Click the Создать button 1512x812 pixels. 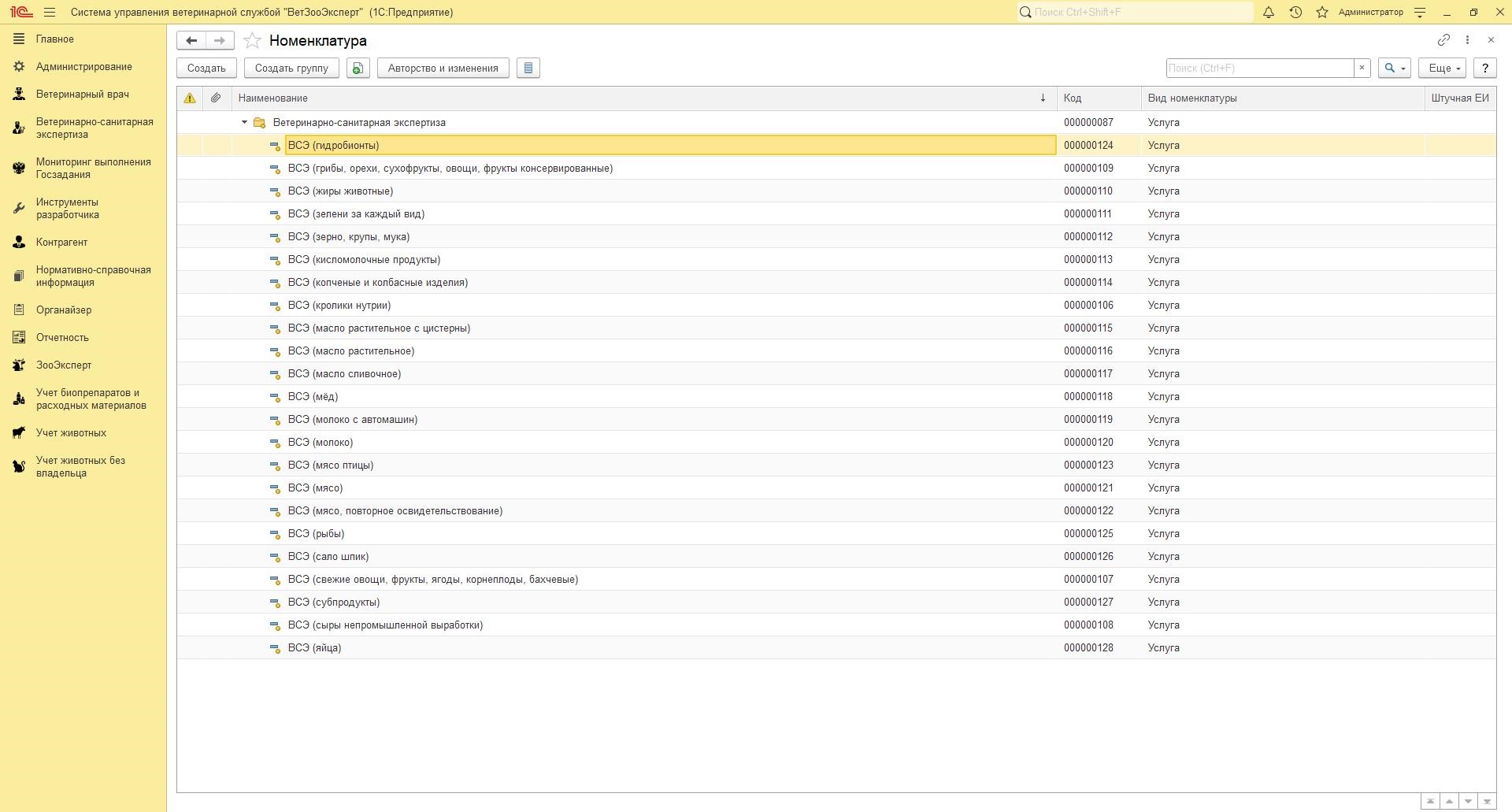pyautogui.click(x=206, y=69)
